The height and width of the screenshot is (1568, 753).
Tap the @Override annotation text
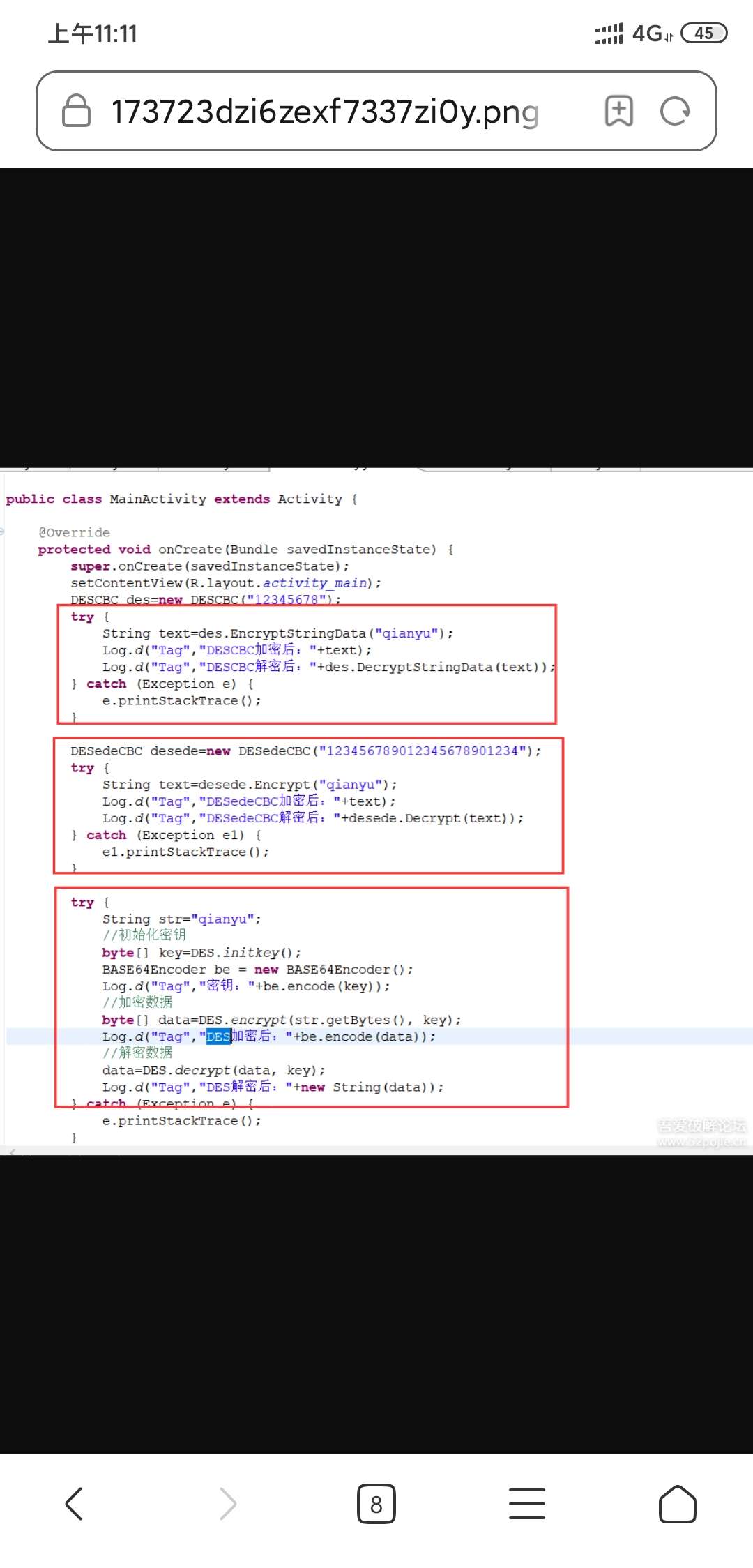click(74, 532)
